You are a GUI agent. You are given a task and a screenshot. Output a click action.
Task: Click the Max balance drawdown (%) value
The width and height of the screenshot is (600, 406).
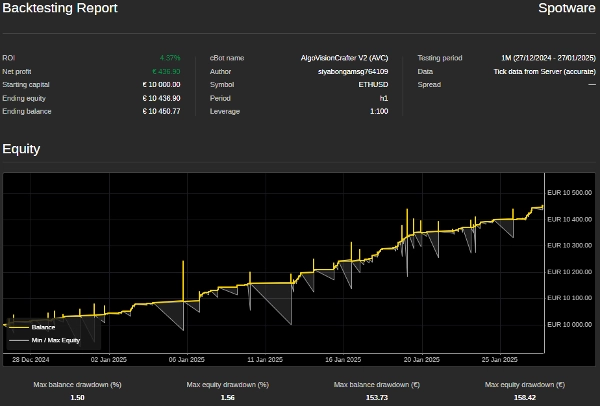77,398
